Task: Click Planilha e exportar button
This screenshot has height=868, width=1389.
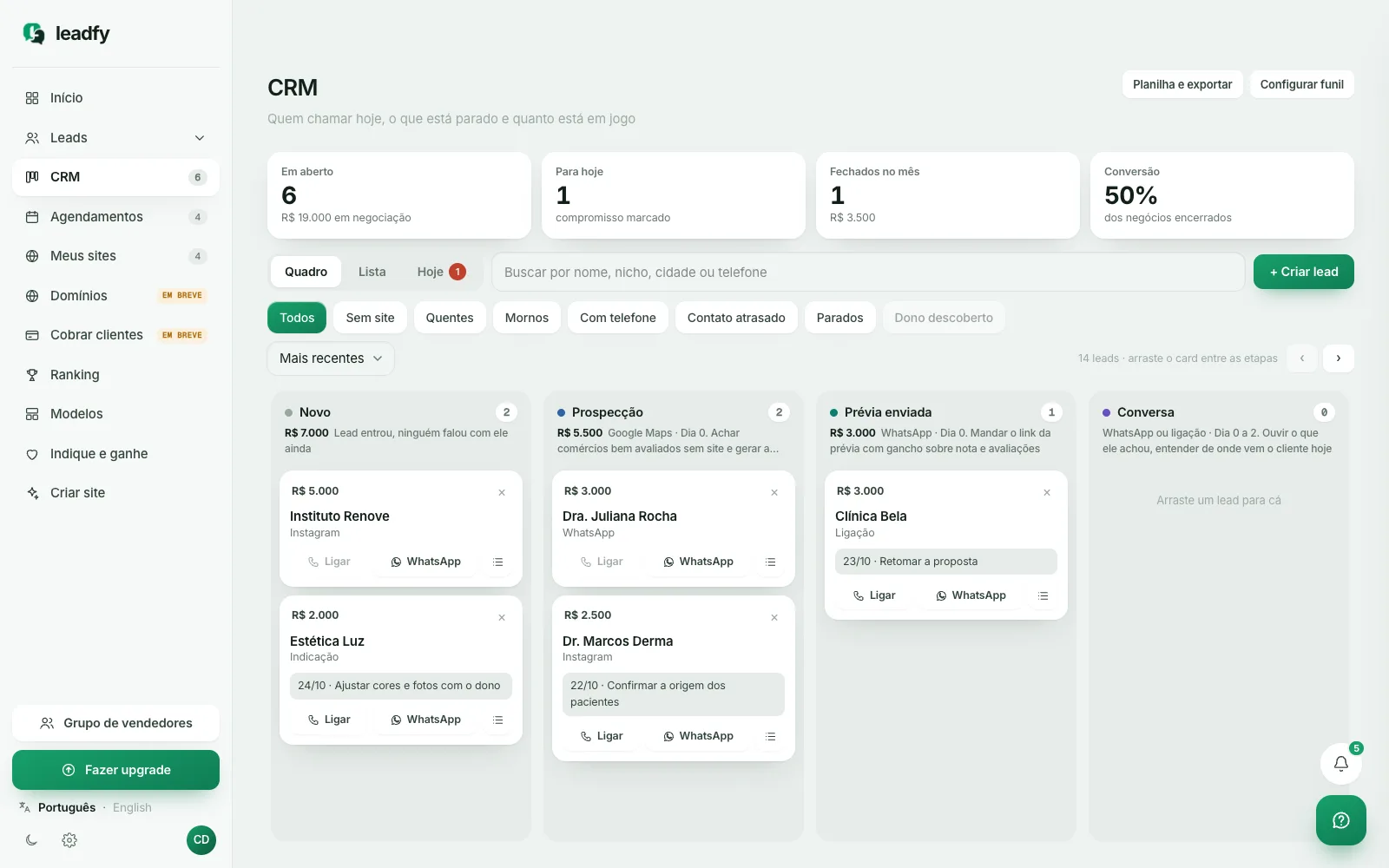Action: [1182, 84]
